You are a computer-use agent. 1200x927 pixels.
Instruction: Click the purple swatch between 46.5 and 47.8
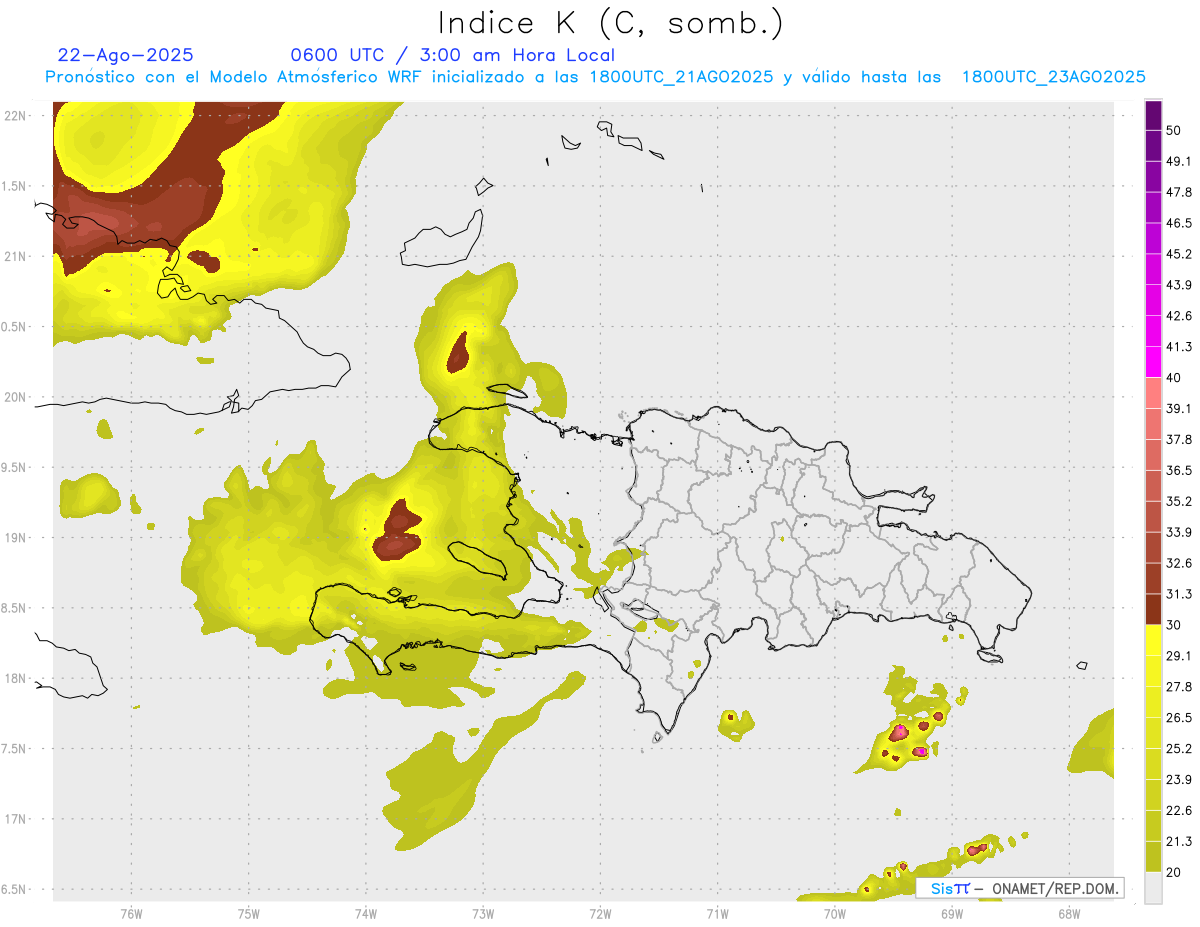(1153, 208)
